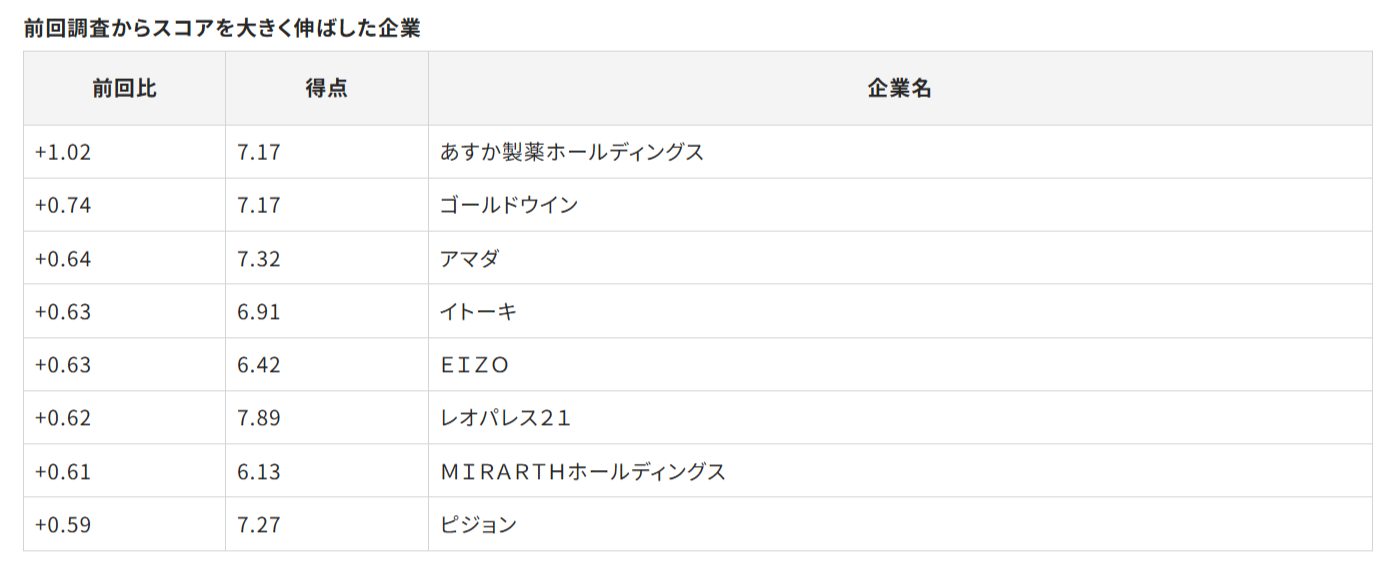Click the +1.02 change value

[x=63, y=152]
